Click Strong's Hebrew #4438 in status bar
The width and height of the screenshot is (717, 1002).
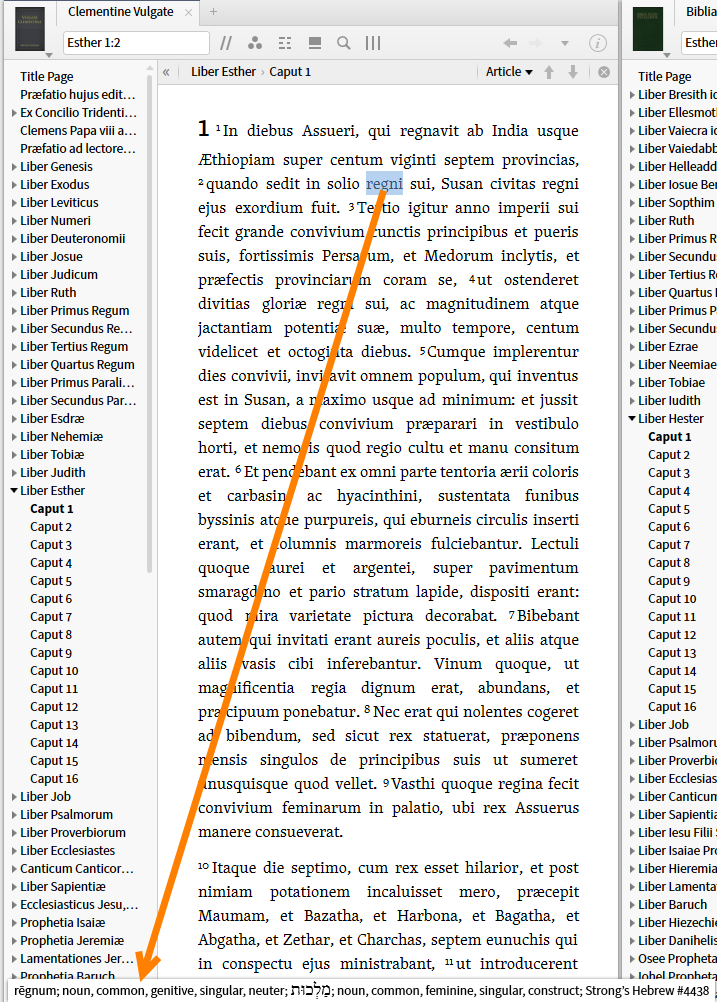(x=647, y=990)
